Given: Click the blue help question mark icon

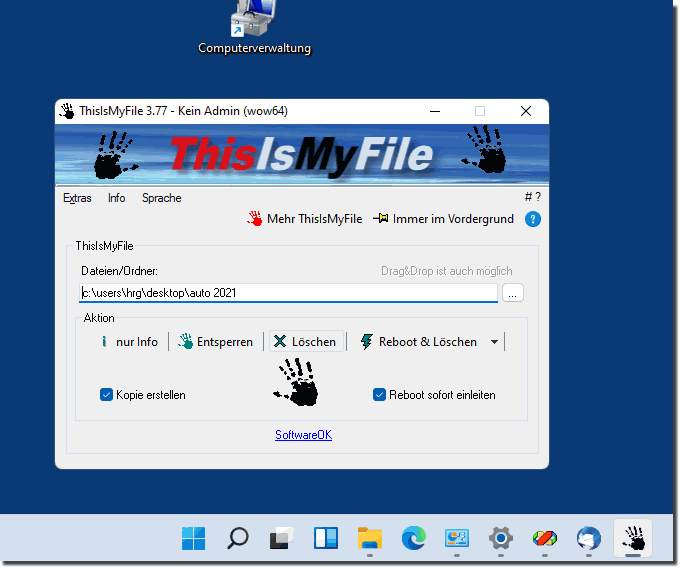Looking at the screenshot, I should tap(533, 219).
